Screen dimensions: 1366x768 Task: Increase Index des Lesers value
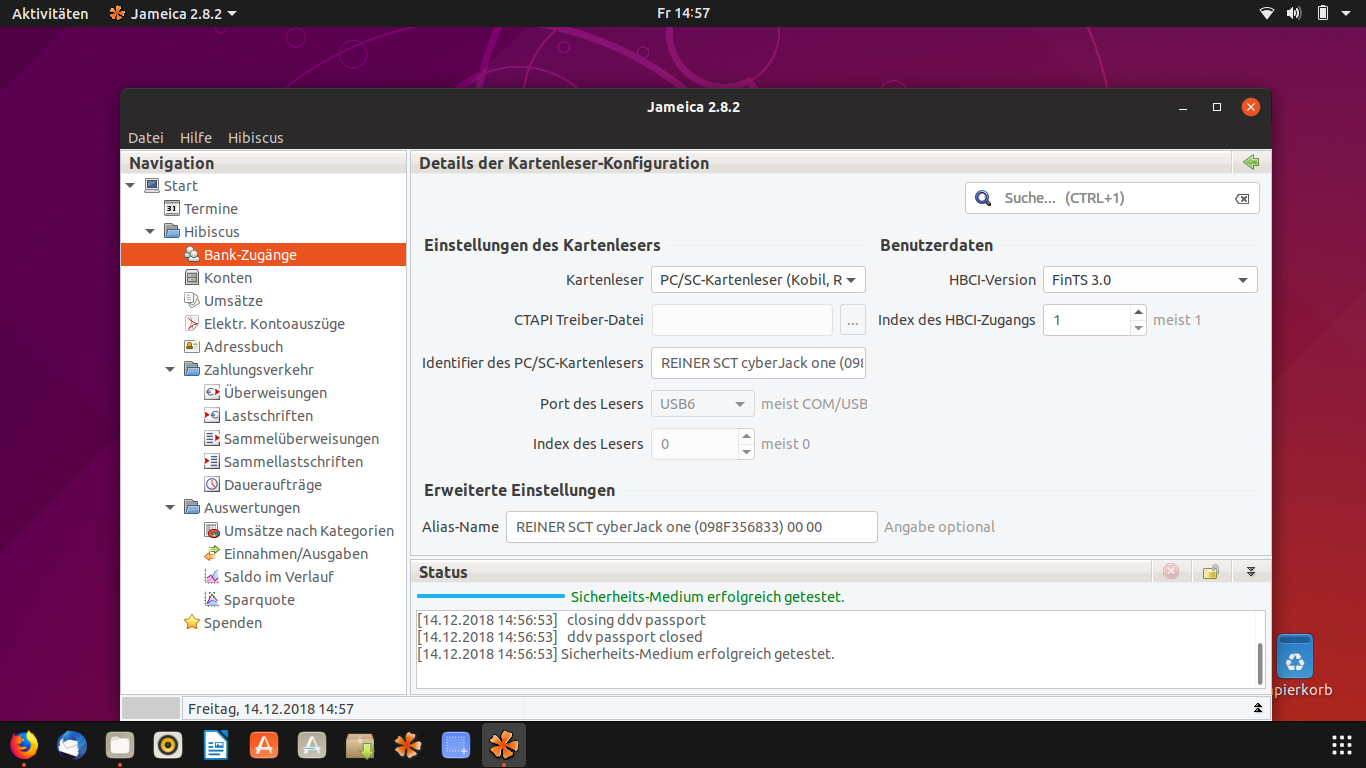pyautogui.click(x=746, y=437)
